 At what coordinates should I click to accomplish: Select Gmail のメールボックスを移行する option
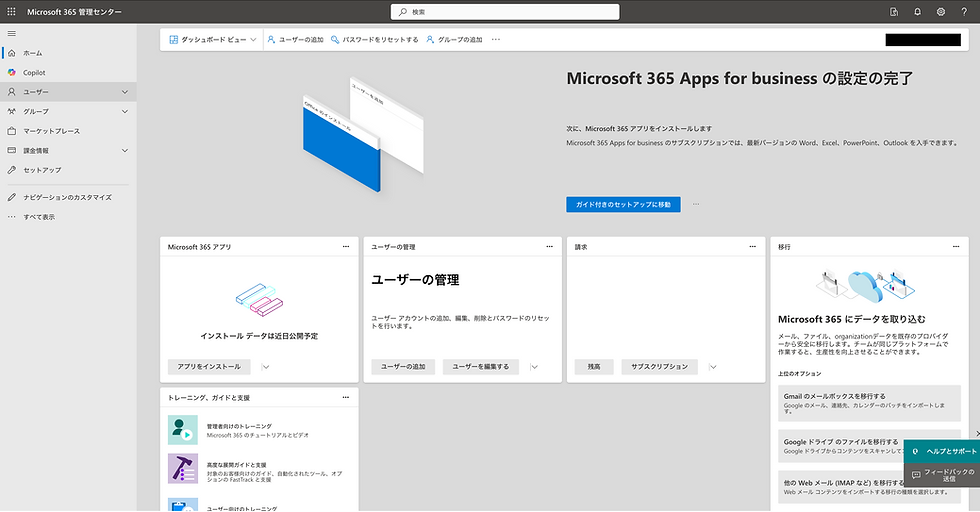[869, 403]
